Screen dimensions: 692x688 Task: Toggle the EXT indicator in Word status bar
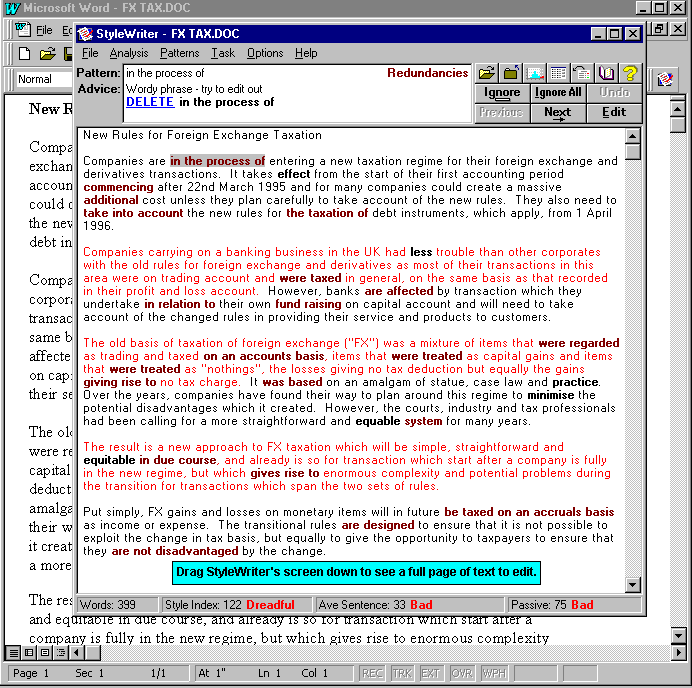point(430,673)
